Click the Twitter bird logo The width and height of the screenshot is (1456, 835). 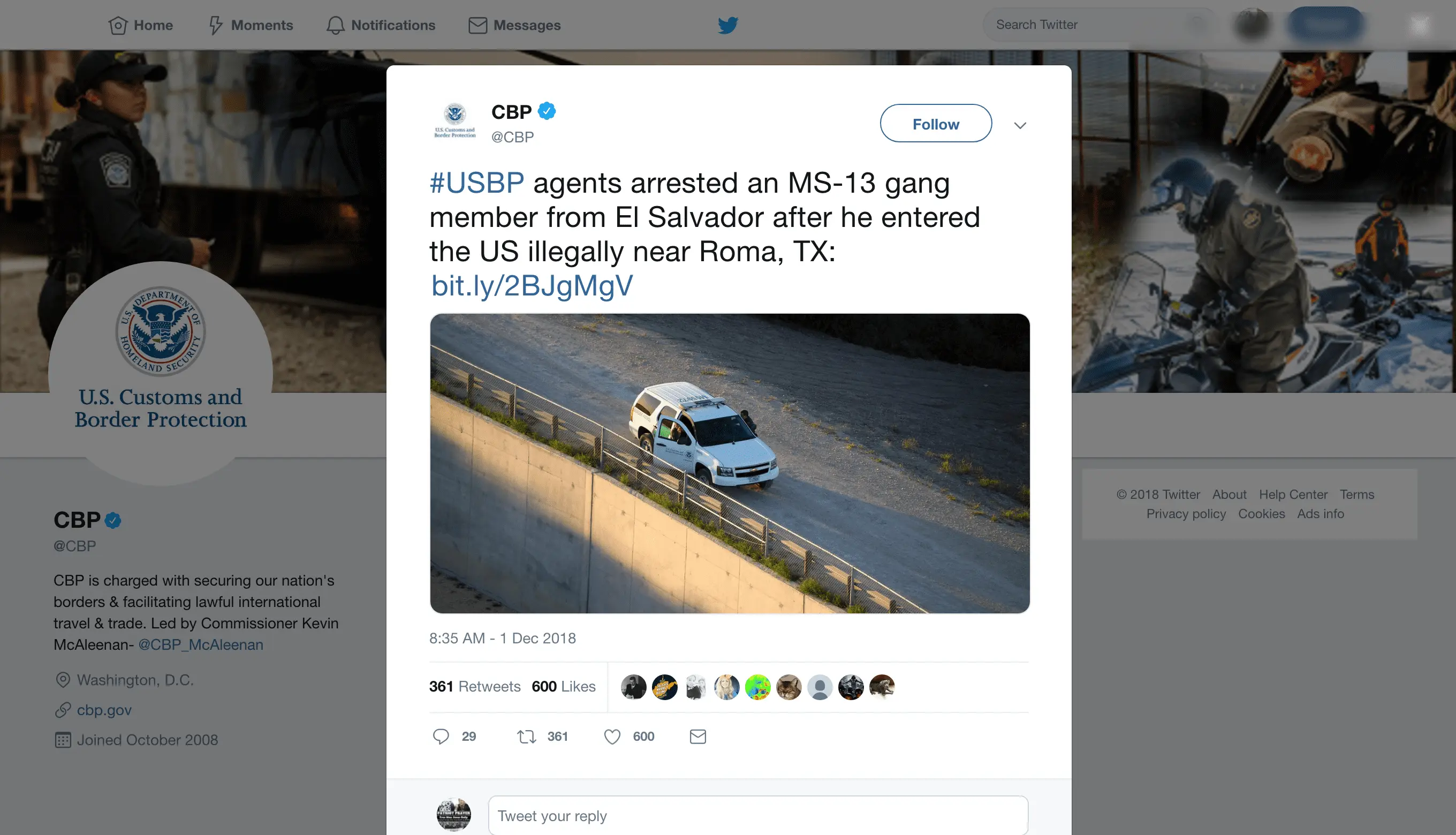point(727,25)
